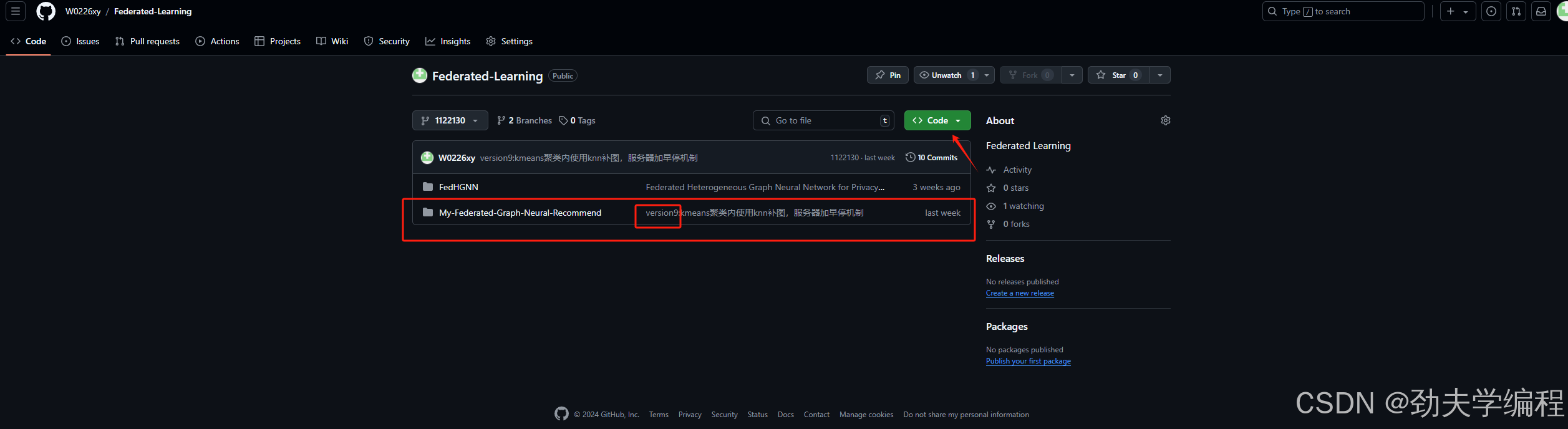The width and height of the screenshot is (1568, 429).
Task: Open the 1122130 commit hash
Action: coord(844,158)
